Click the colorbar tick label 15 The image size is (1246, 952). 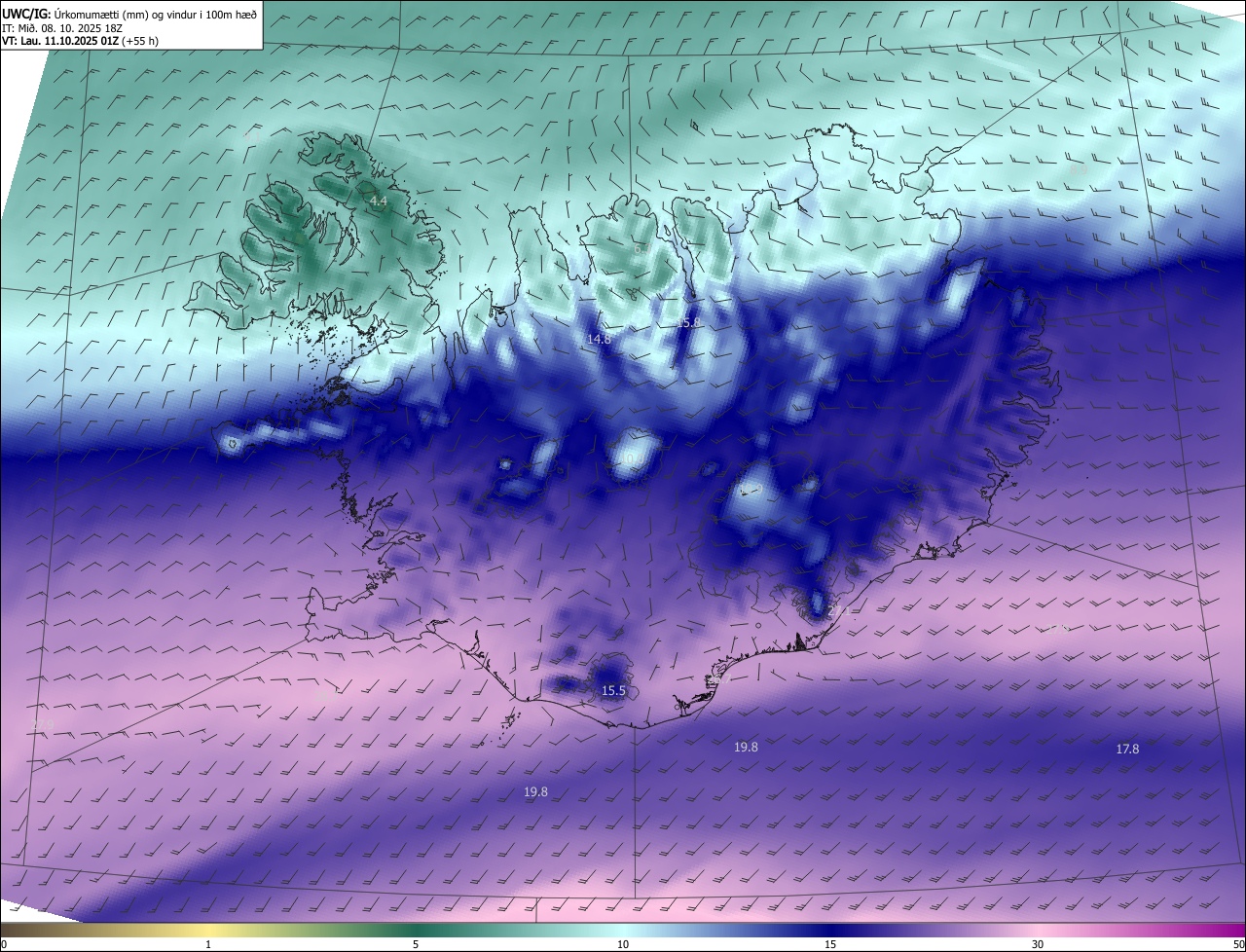point(830,944)
